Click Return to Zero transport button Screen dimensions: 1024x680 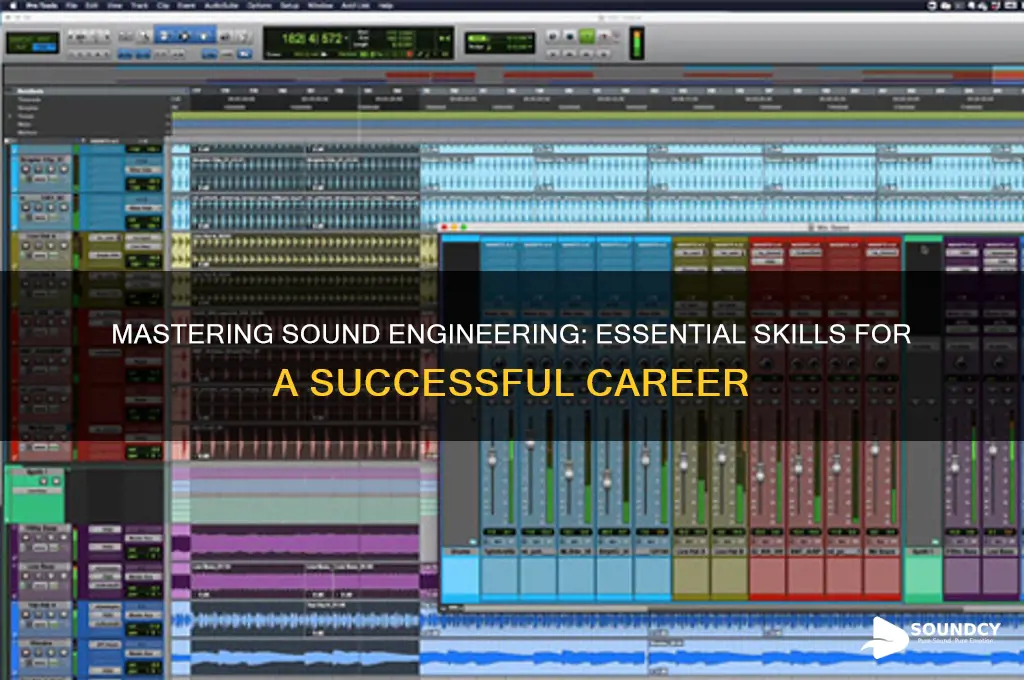[552, 54]
